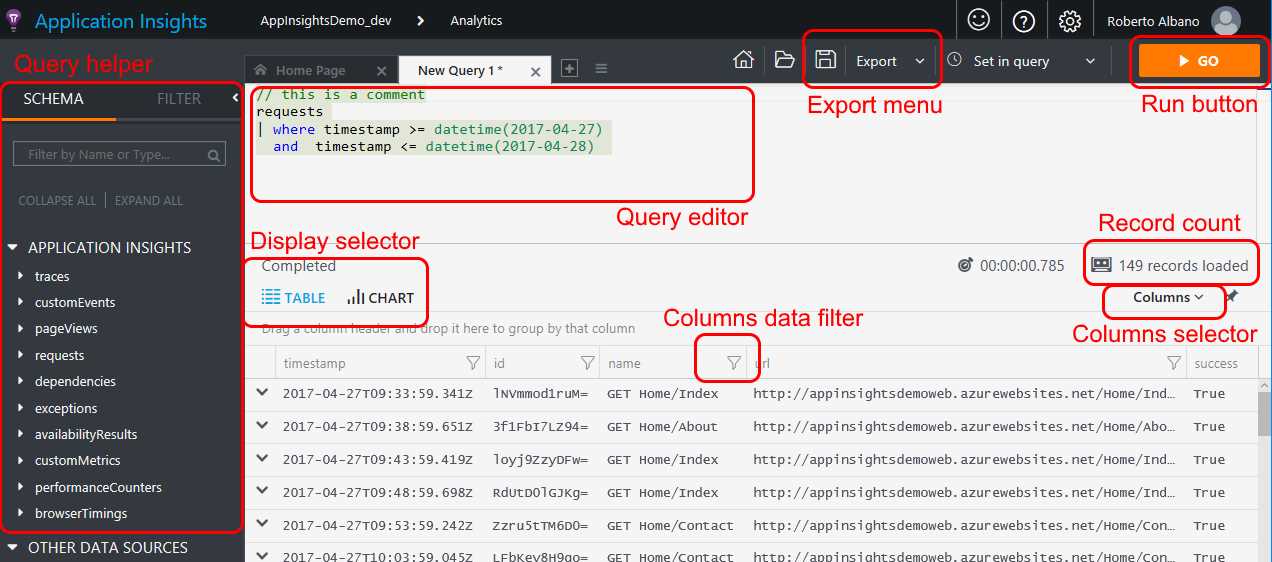Expand row with id 3f1FbI7LZ94=

coord(262,426)
